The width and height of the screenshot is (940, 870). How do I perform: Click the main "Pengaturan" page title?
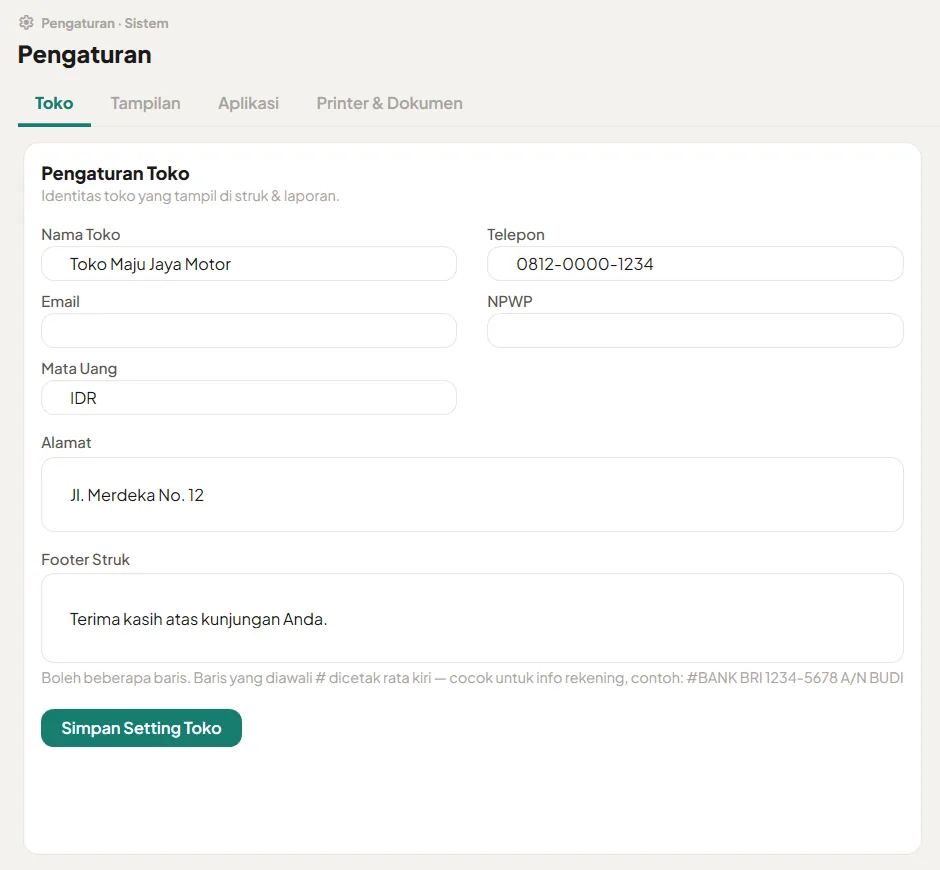pyautogui.click(x=85, y=55)
